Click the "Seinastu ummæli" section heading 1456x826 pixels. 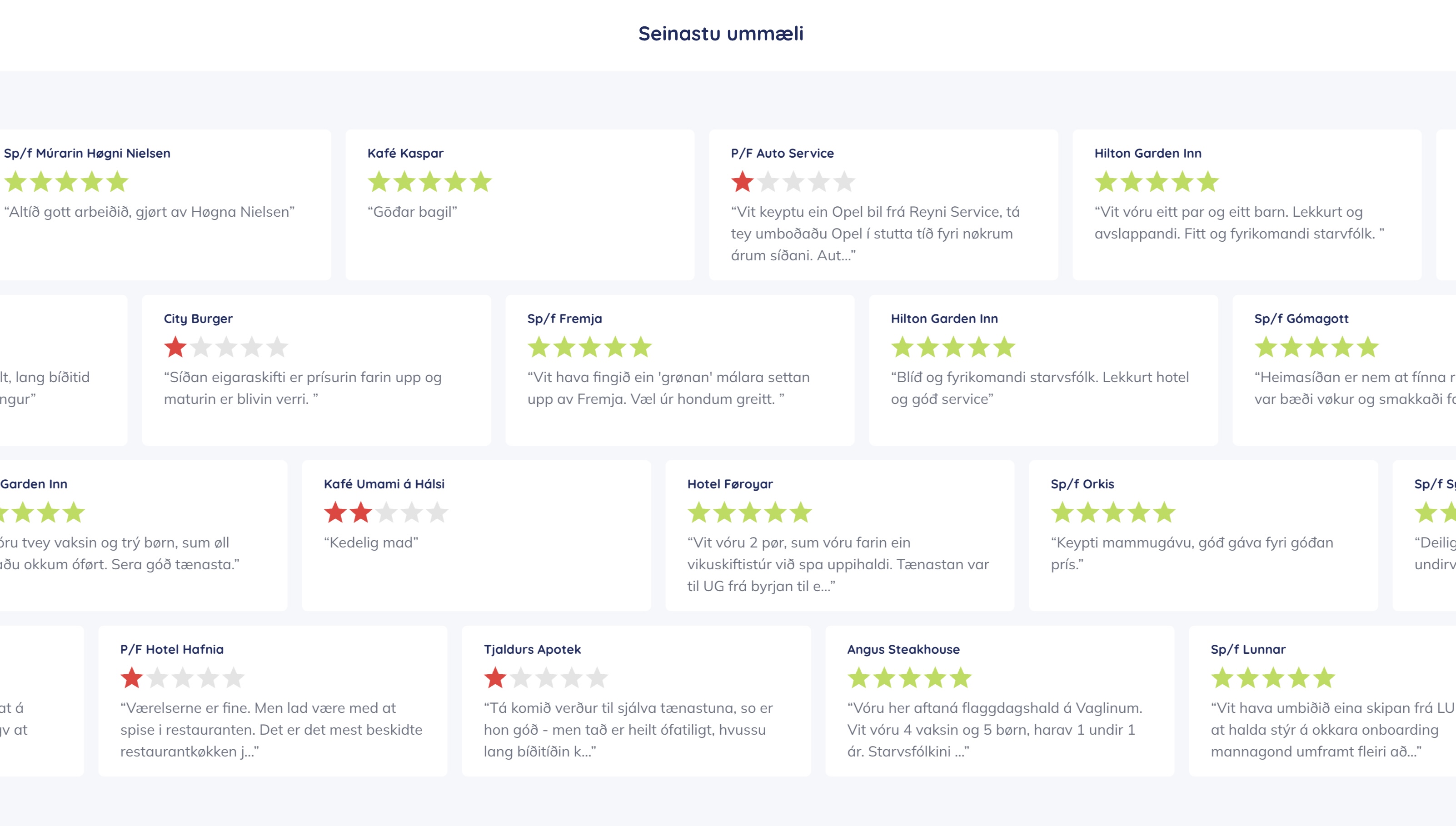pos(721,34)
